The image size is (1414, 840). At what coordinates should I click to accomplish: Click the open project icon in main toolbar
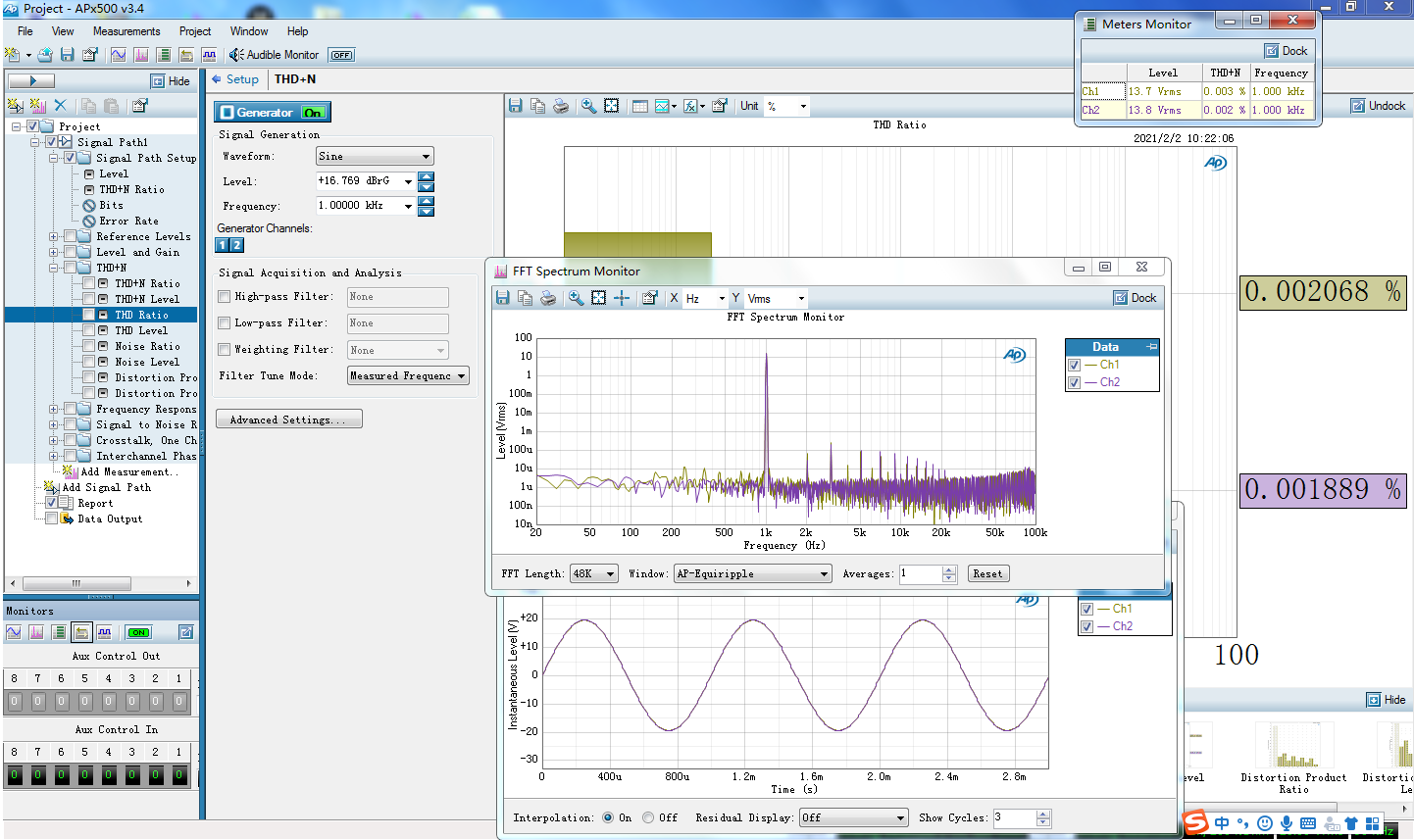point(45,55)
